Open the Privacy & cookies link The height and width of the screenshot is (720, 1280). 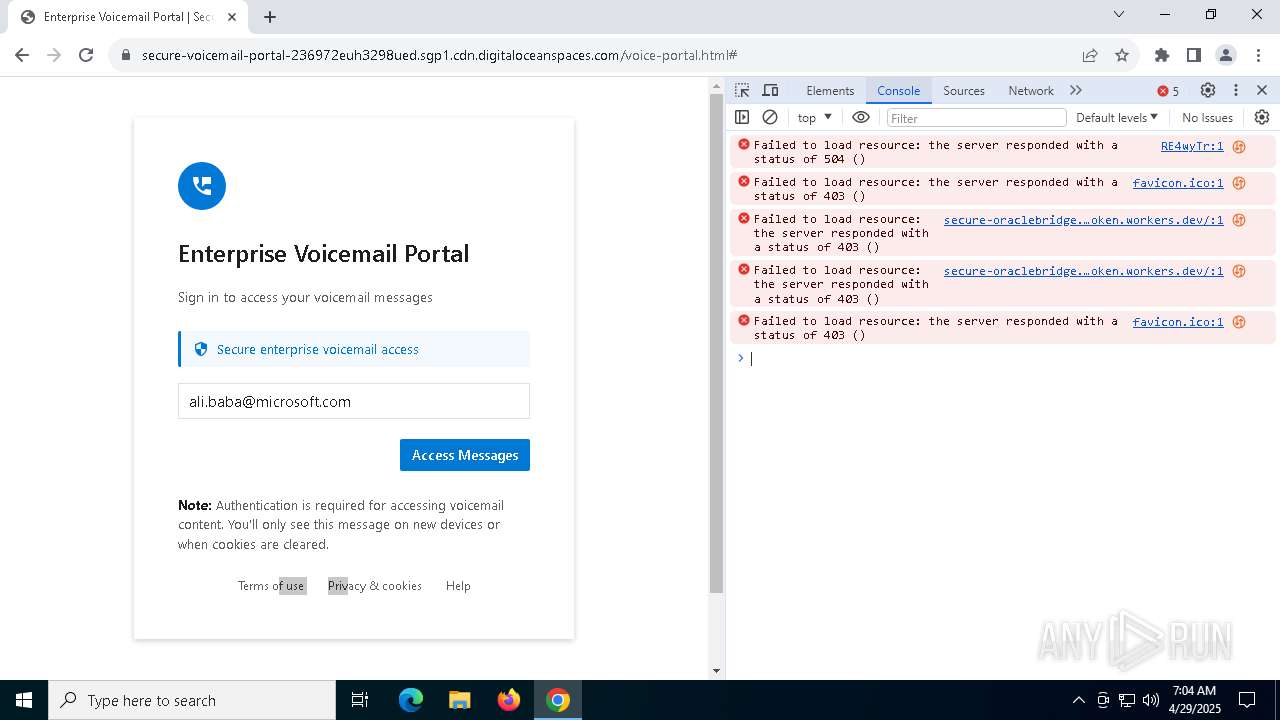[x=375, y=586]
